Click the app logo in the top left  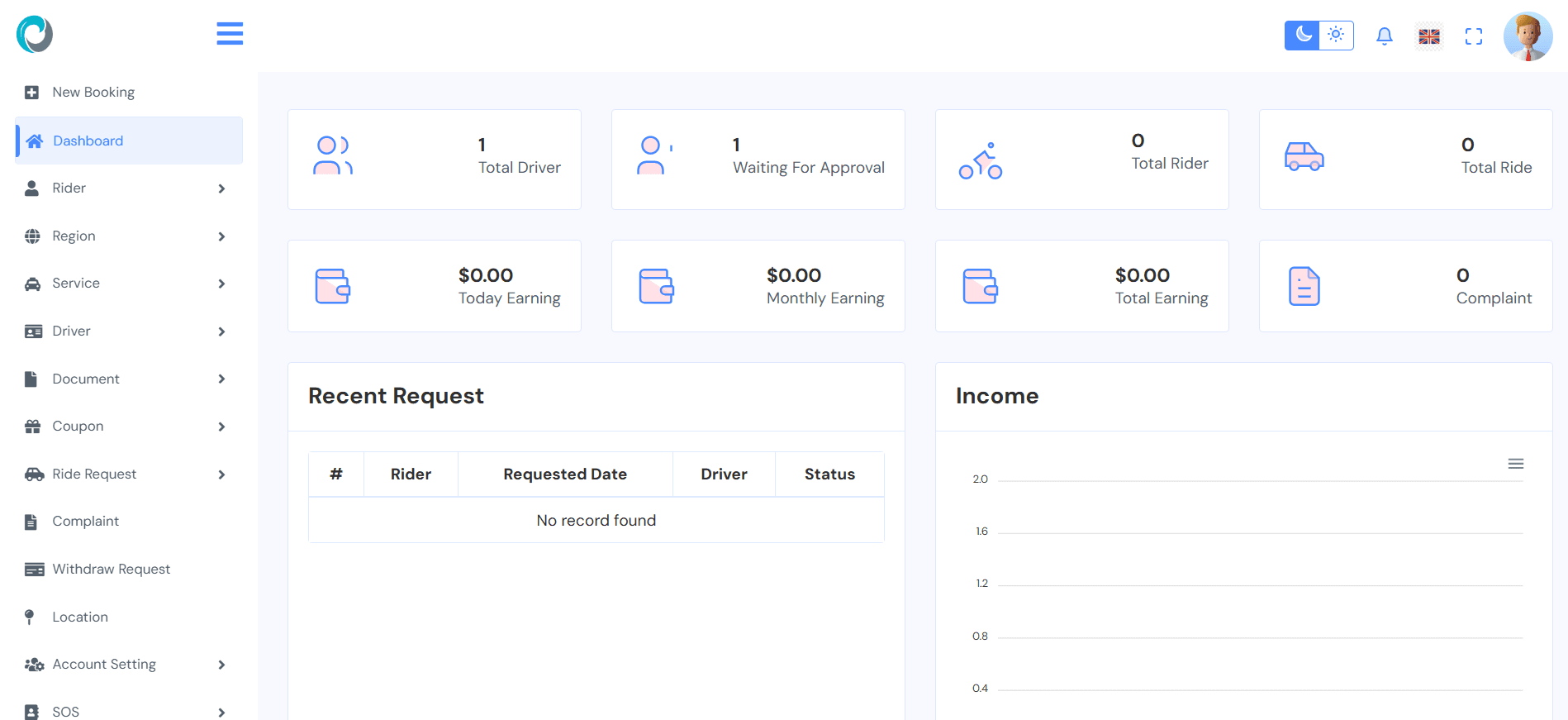pyautogui.click(x=35, y=34)
